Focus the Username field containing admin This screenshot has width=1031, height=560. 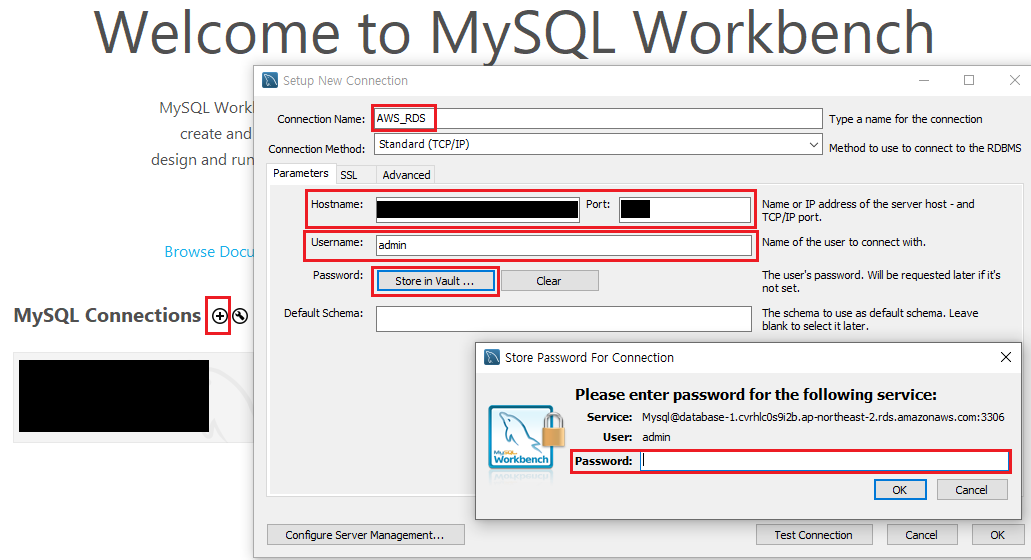pos(563,245)
